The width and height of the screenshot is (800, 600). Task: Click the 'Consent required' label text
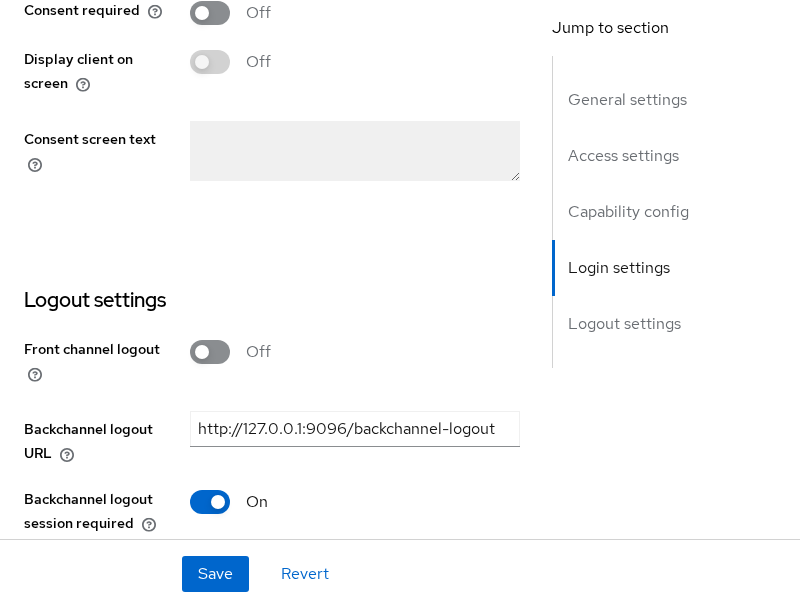[x=82, y=11]
